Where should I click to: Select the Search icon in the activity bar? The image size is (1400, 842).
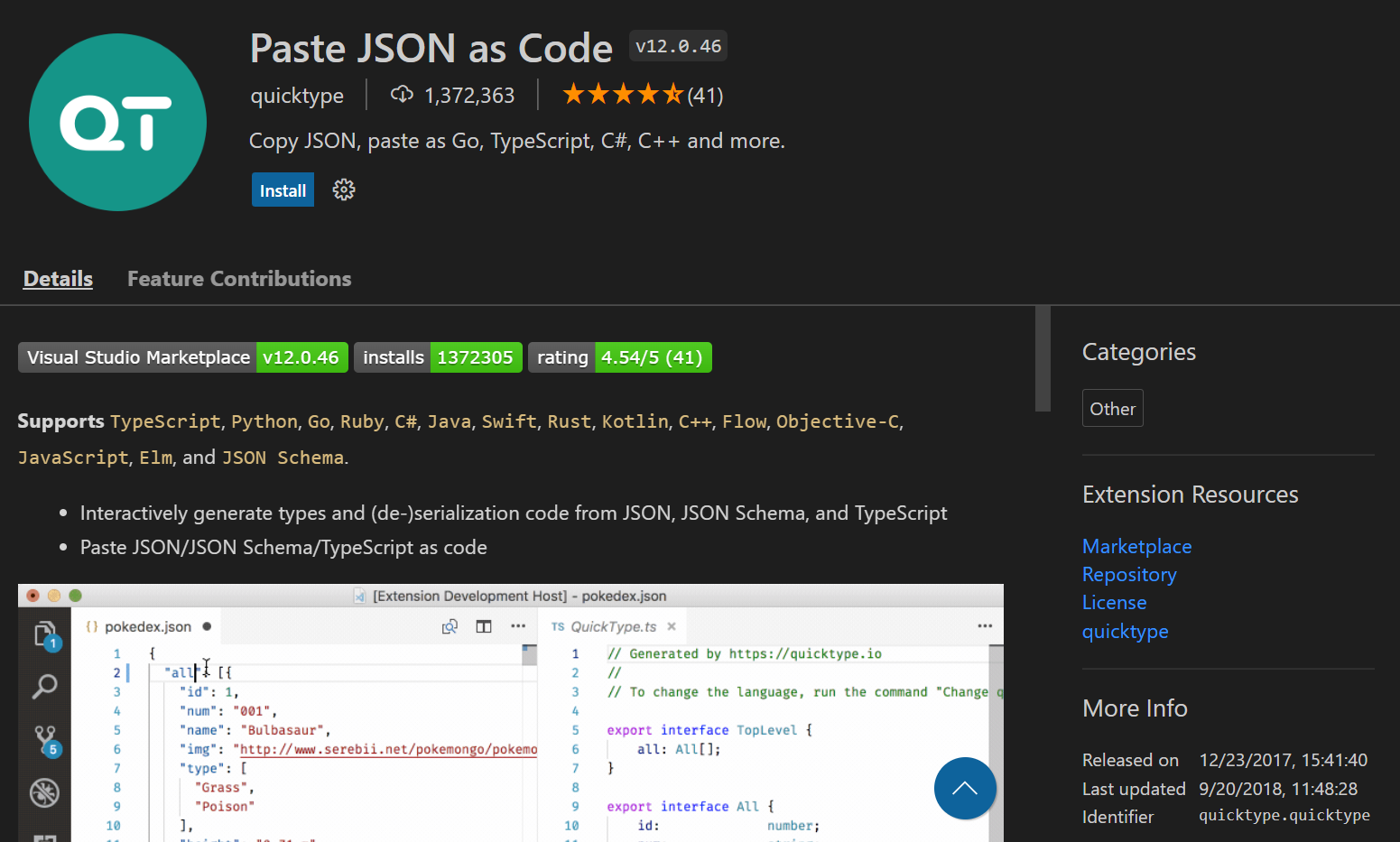[44, 687]
